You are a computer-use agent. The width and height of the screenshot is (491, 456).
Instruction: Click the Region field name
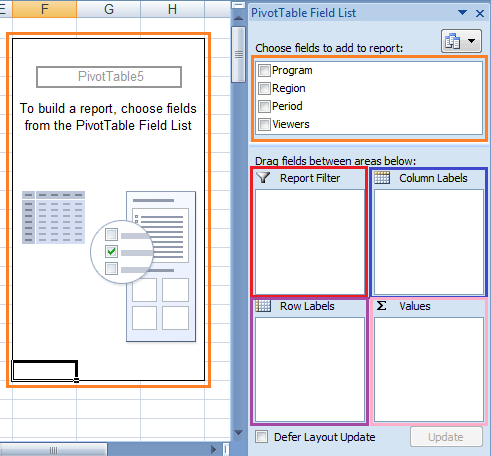[289, 88]
